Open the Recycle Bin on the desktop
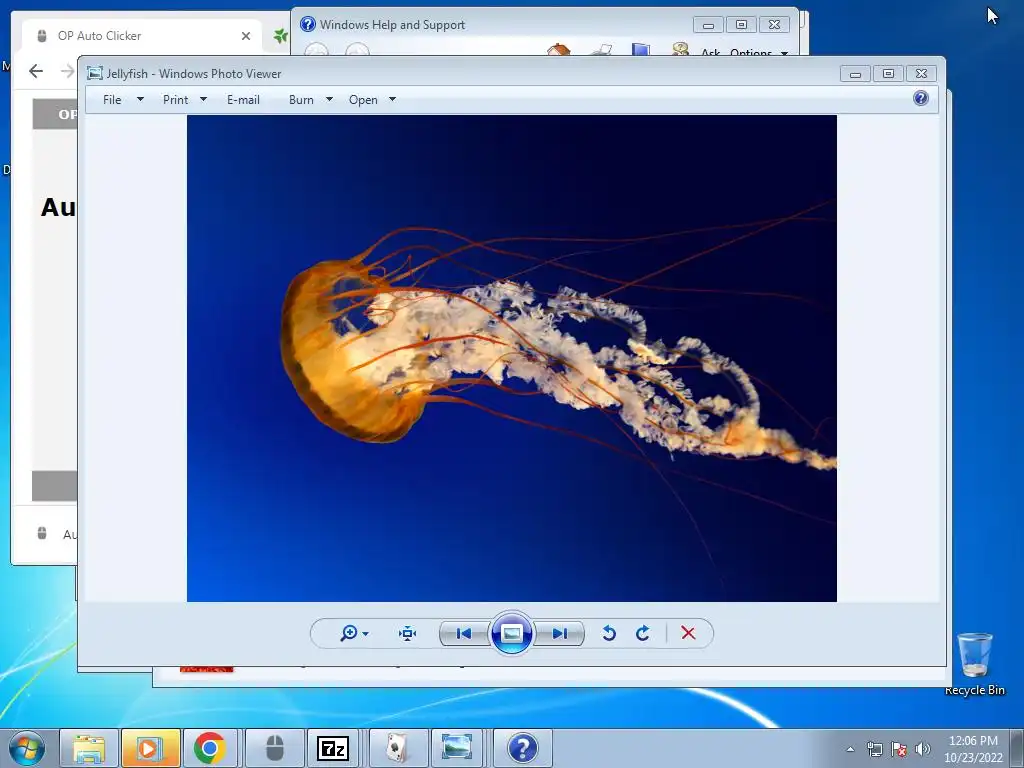1024x768 pixels. 974,663
